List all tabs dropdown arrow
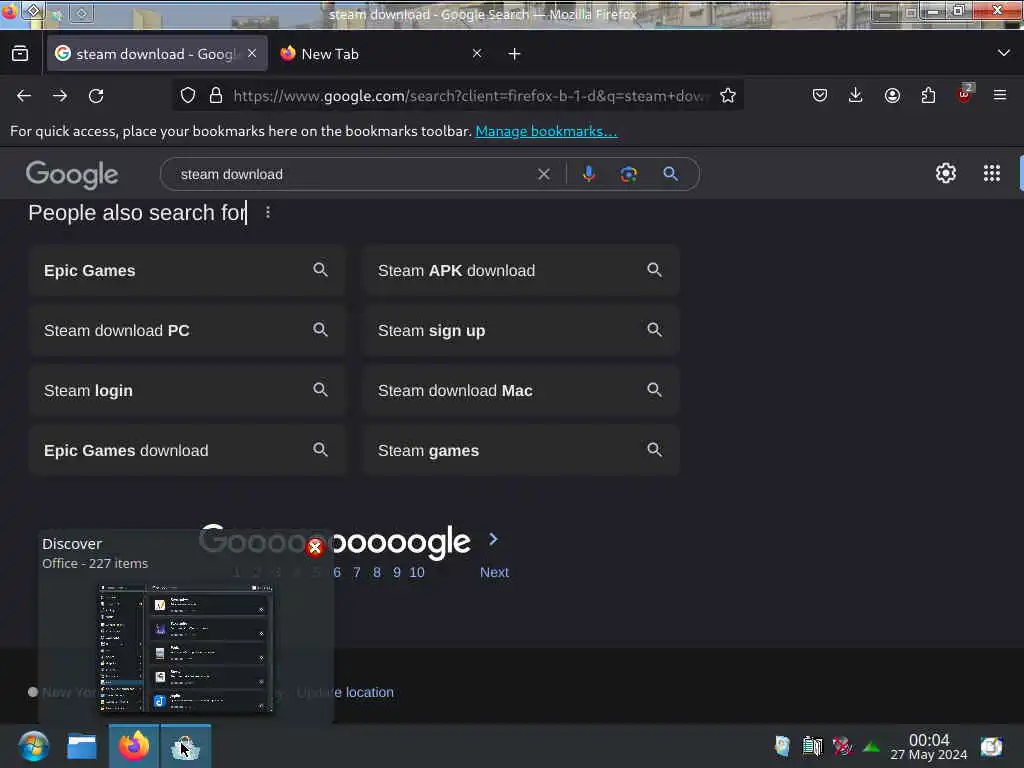 click(1004, 53)
